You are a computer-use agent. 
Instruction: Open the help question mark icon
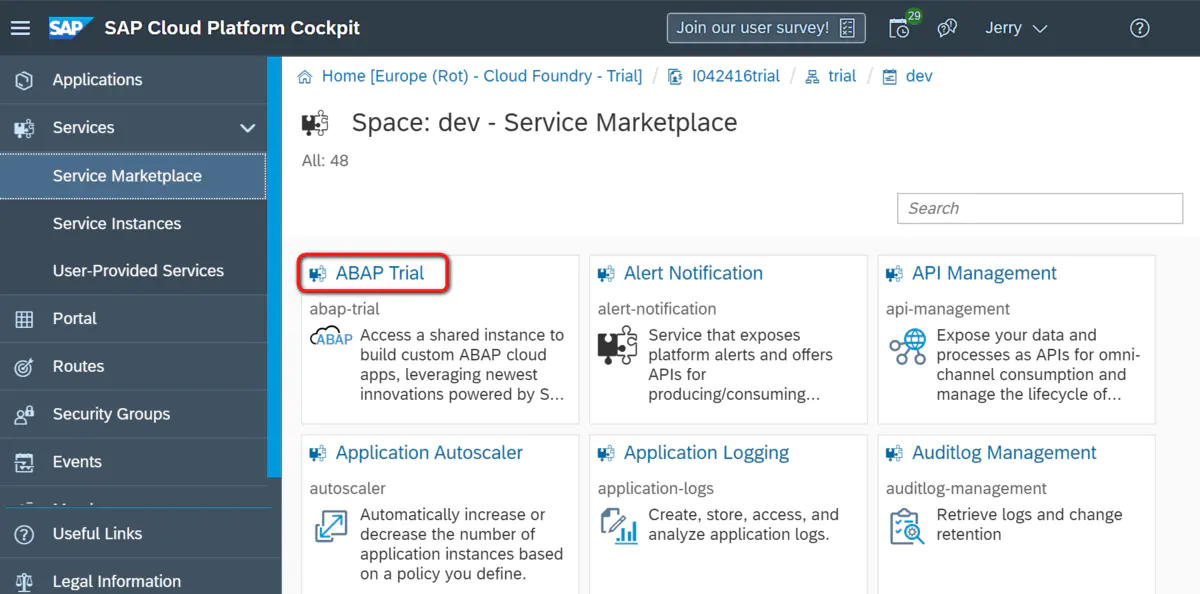point(1139,28)
